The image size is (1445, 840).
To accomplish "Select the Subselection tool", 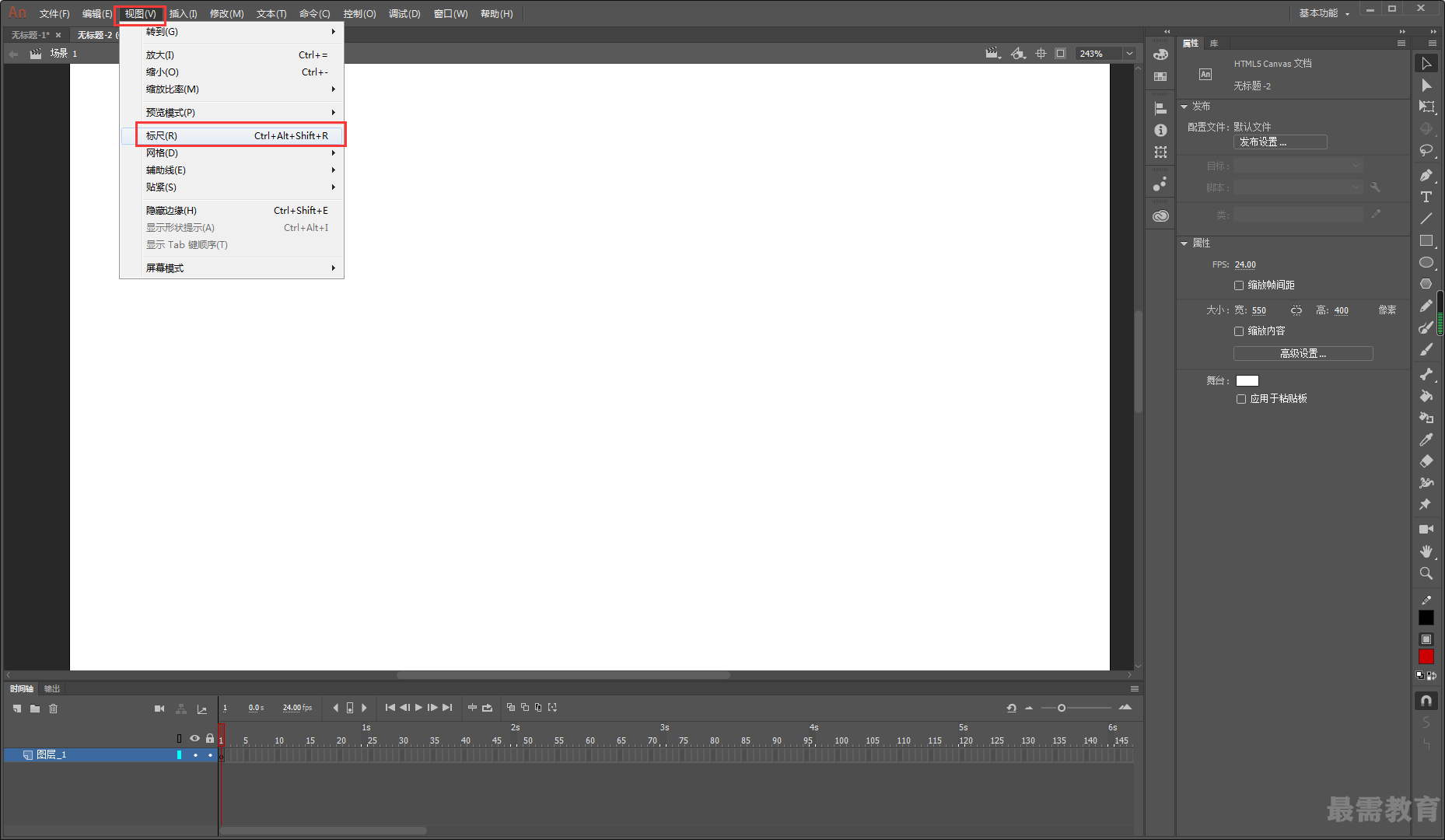I will pyautogui.click(x=1426, y=86).
